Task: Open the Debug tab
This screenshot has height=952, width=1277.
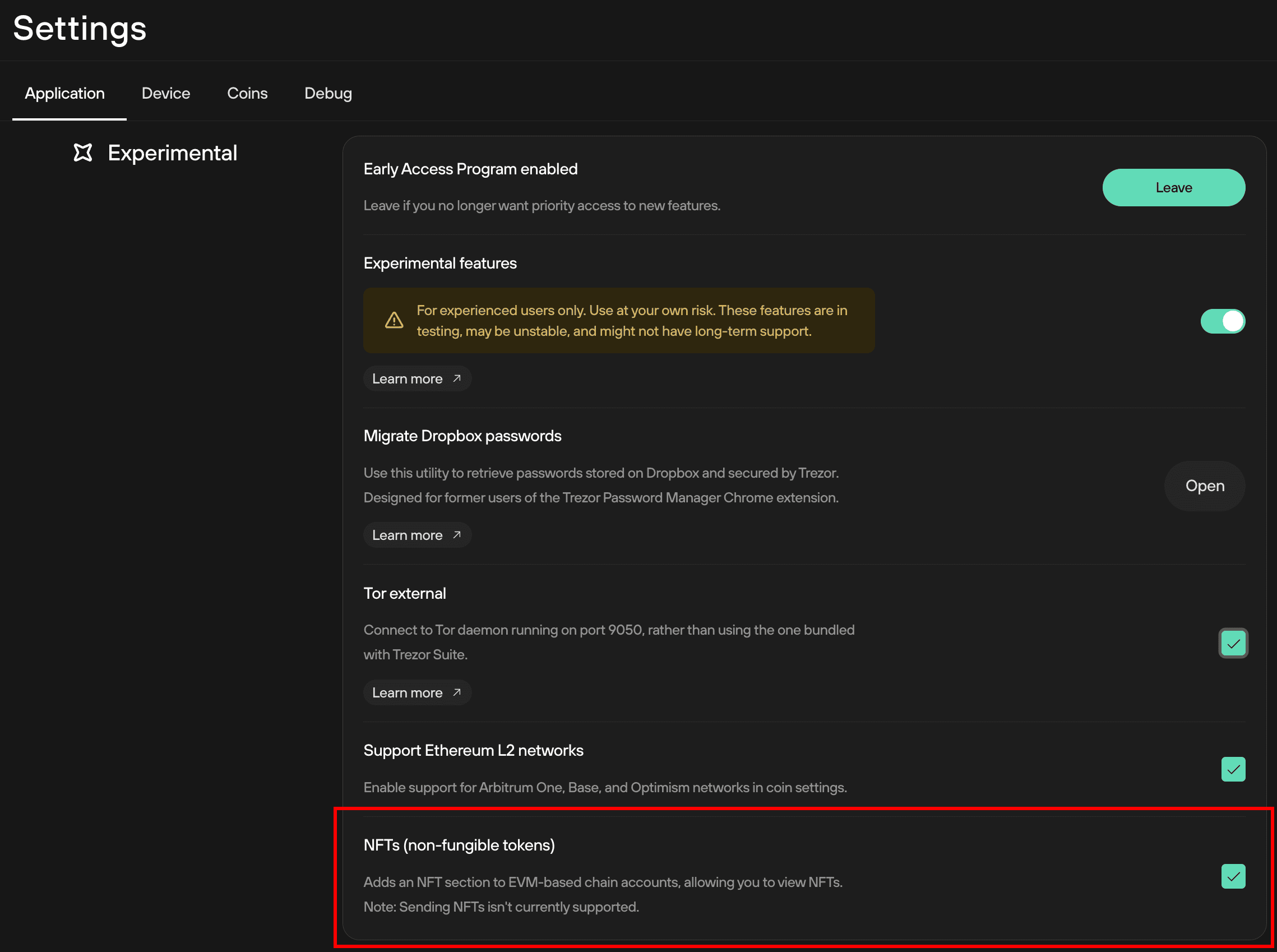Action: pyautogui.click(x=328, y=94)
